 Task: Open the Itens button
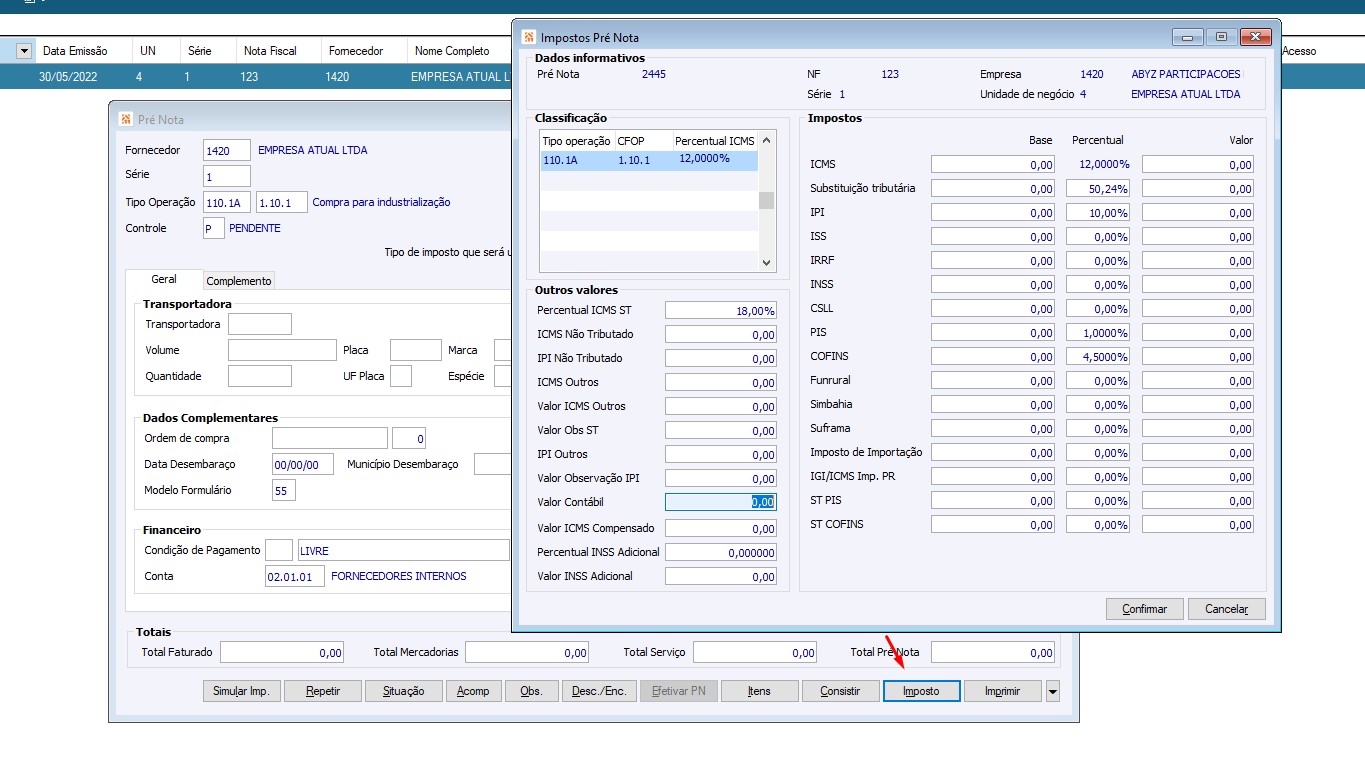click(x=759, y=691)
